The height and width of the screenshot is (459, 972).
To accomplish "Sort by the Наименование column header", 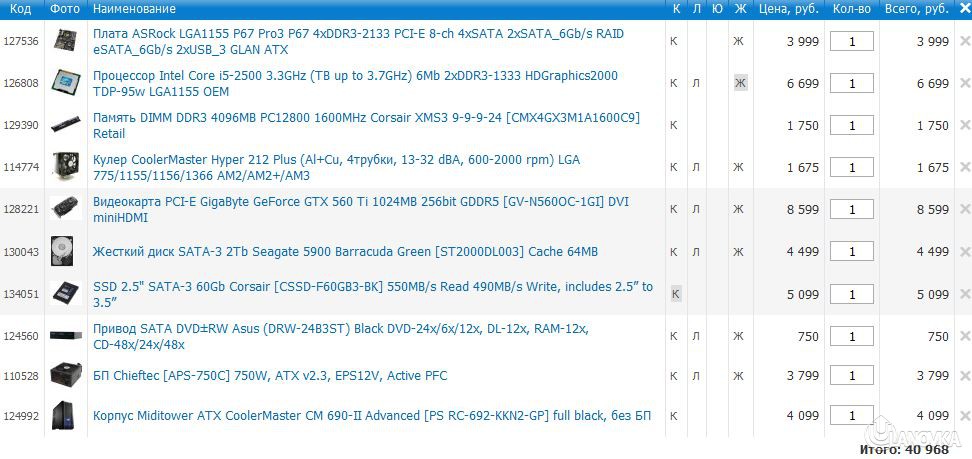I will pos(134,9).
